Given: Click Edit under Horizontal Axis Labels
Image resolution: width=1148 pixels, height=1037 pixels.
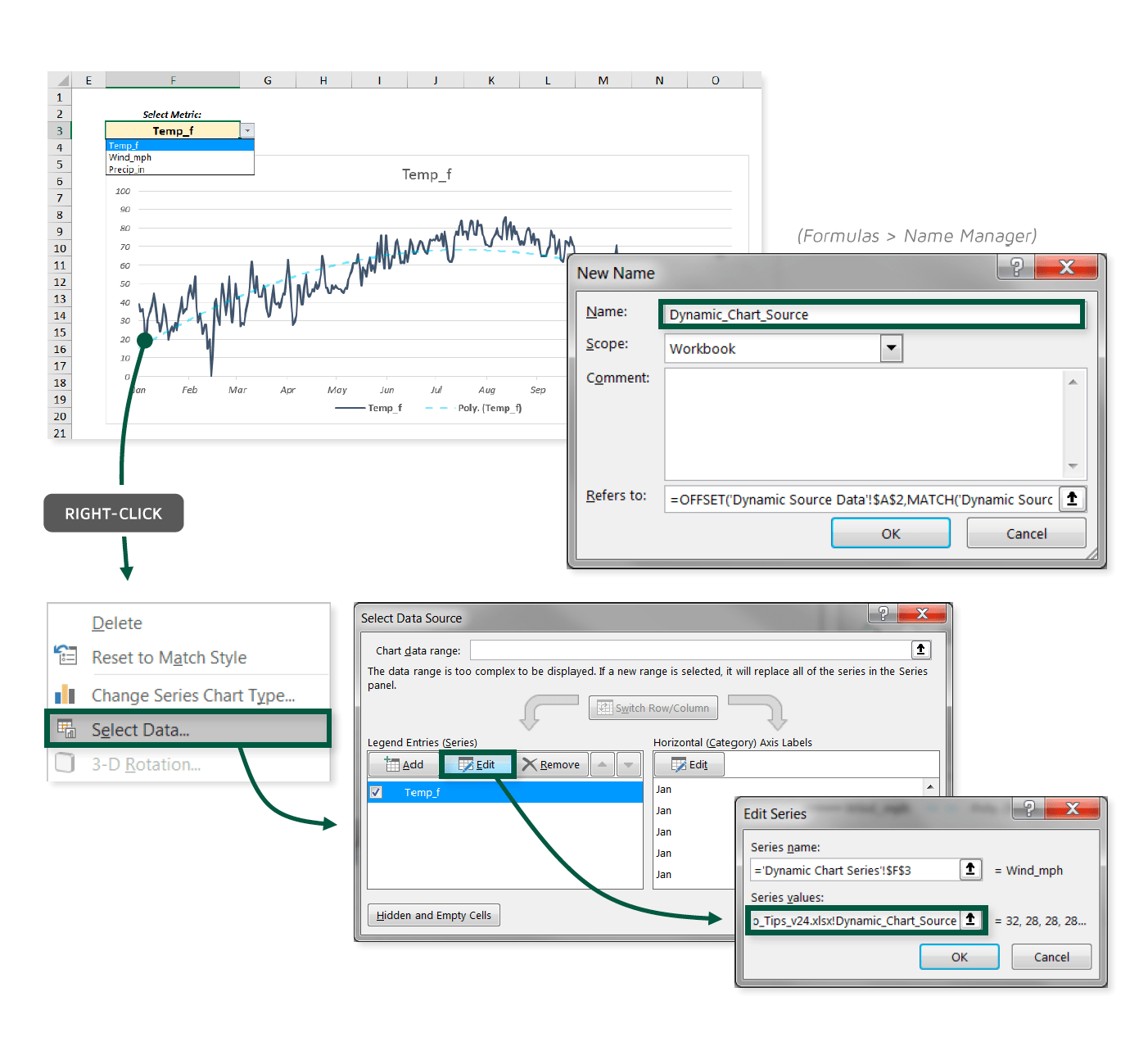Looking at the screenshot, I should click(x=689, y=764).
